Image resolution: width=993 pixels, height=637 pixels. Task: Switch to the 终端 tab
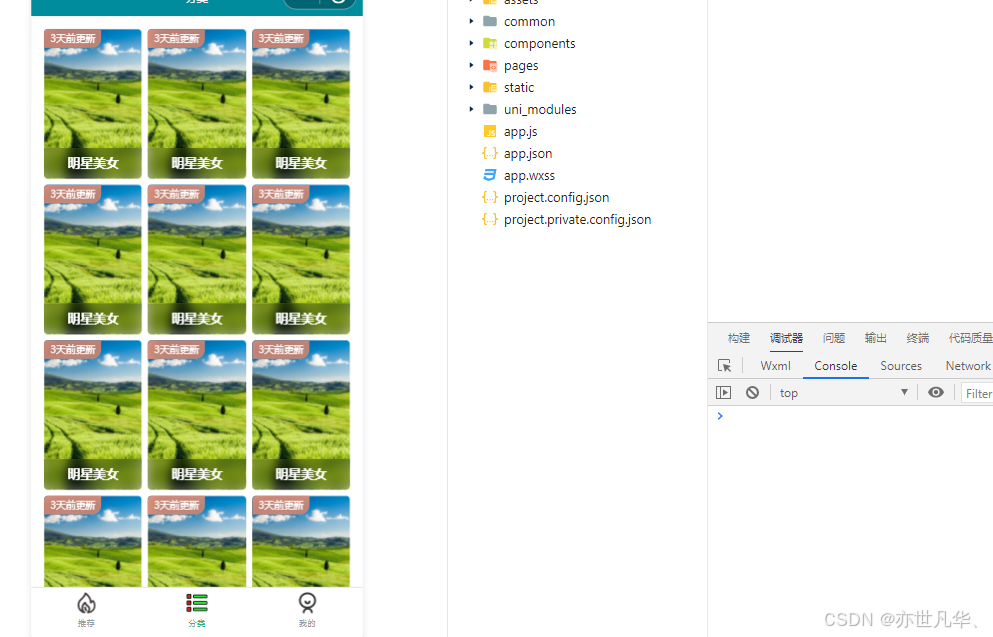(918, 338)
